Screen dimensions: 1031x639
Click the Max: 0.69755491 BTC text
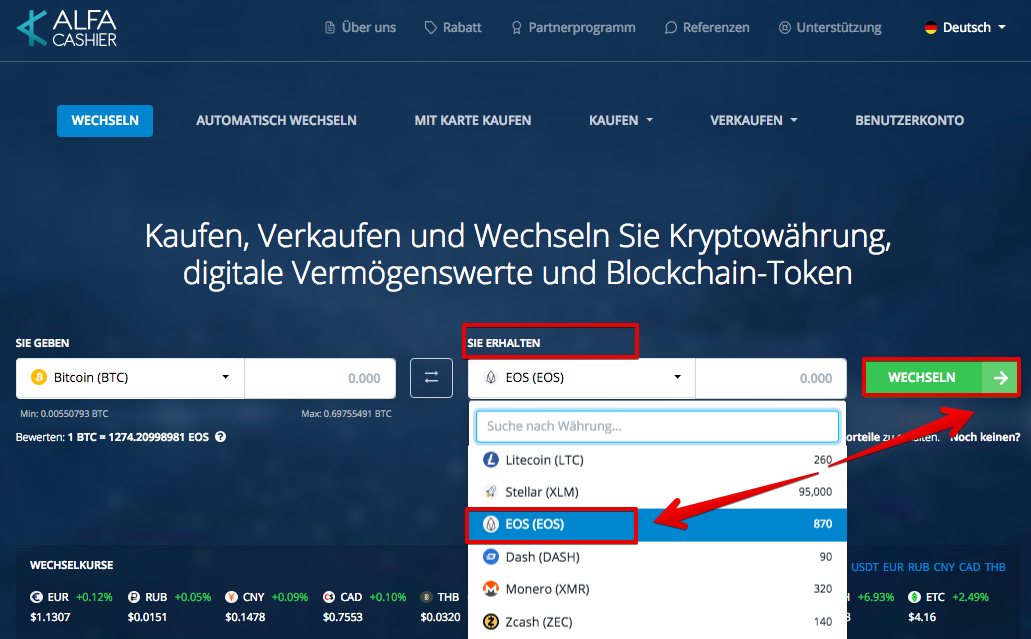[x=347, y=414]
